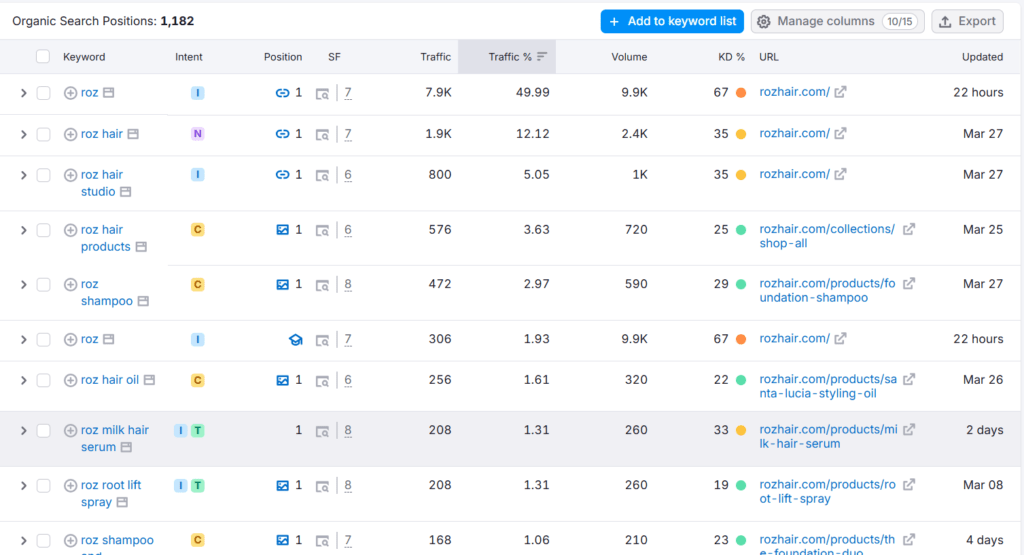Expand the 'roz shampoo' row chevron
Viewport: 1024px width, 555px height.
[24, 285]
